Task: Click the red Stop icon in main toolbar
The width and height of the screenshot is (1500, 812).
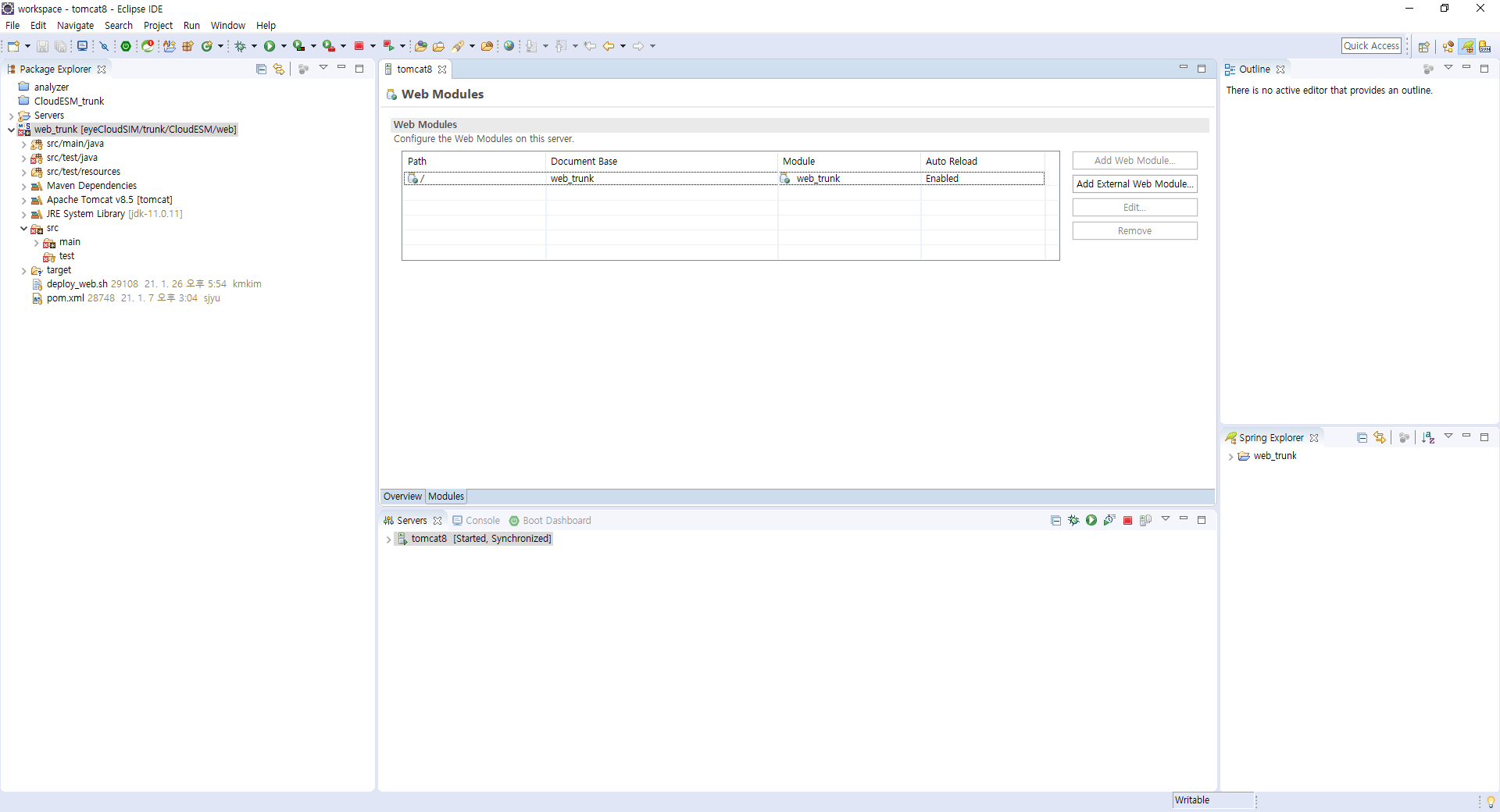Action: [x=359, y=46]
